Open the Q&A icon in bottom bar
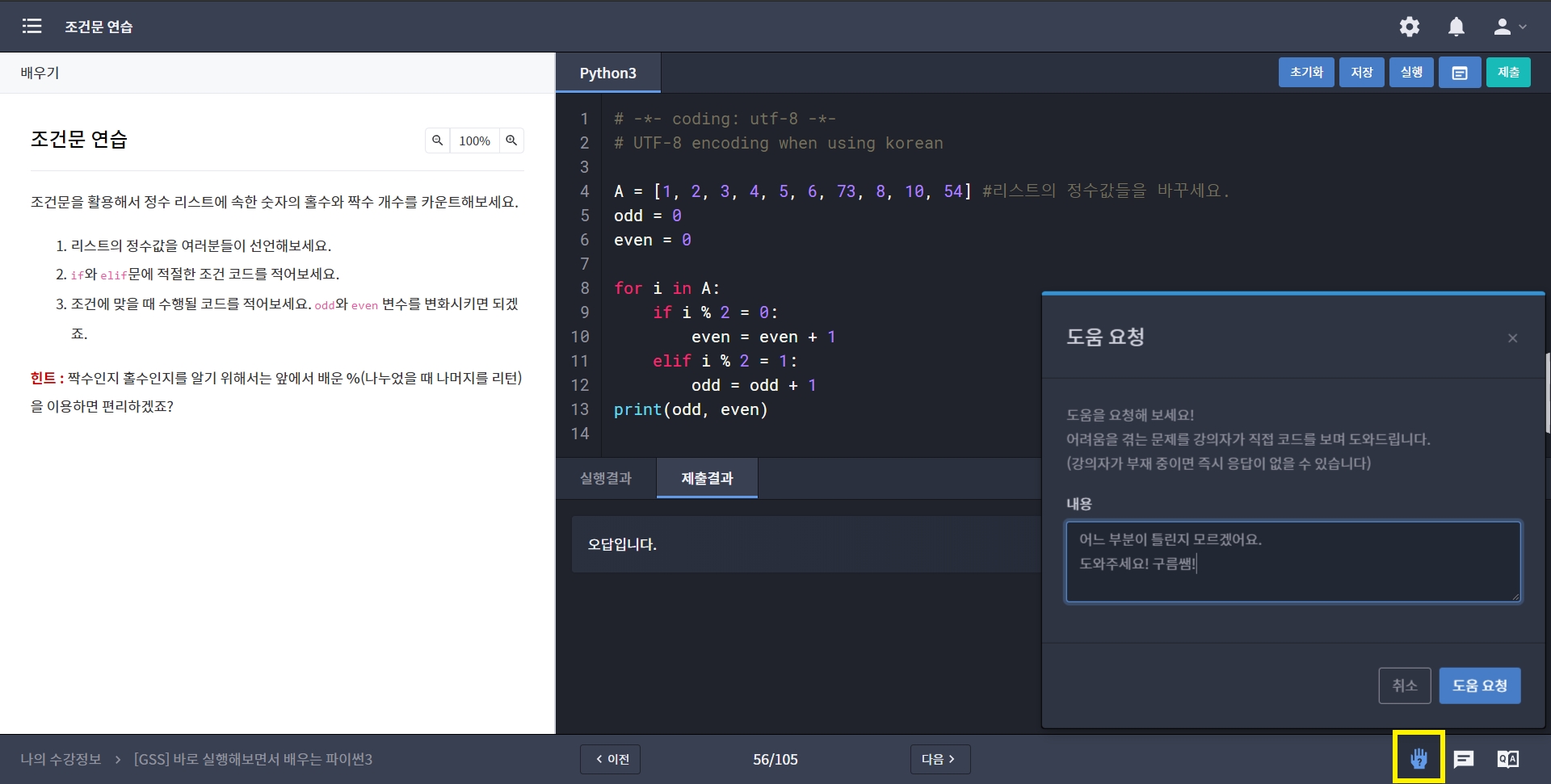This screenshot has width=1551, height=784. click(1507, 759)
